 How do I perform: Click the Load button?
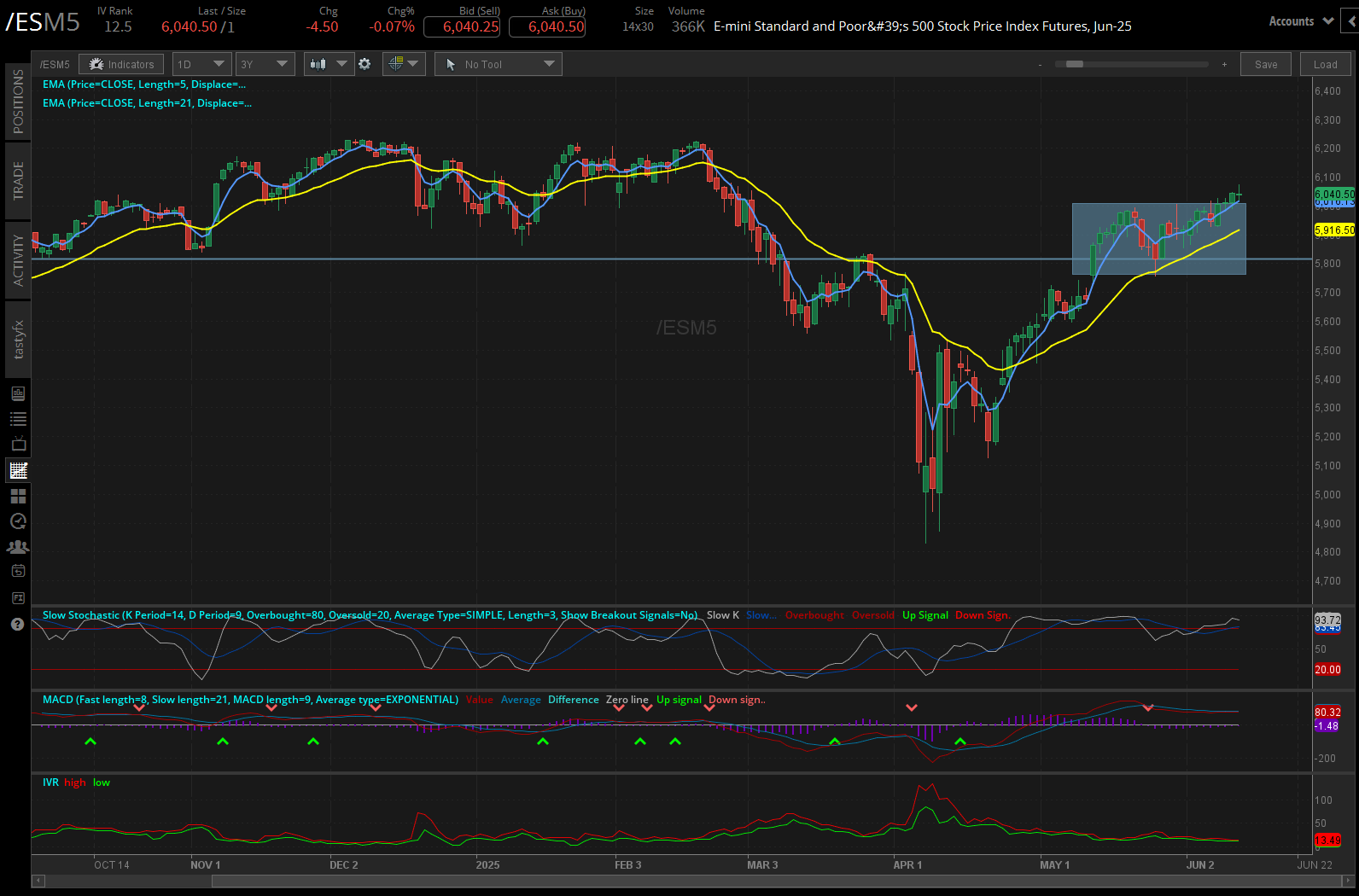(x=1326, y=64)
